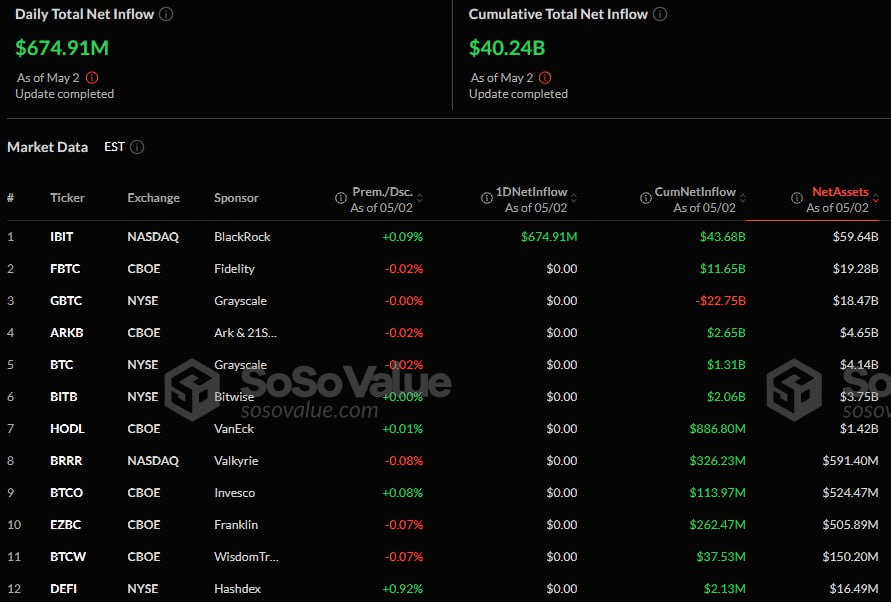
Task: Click info icon before 1DNetInflow column header
Action: 487,198
